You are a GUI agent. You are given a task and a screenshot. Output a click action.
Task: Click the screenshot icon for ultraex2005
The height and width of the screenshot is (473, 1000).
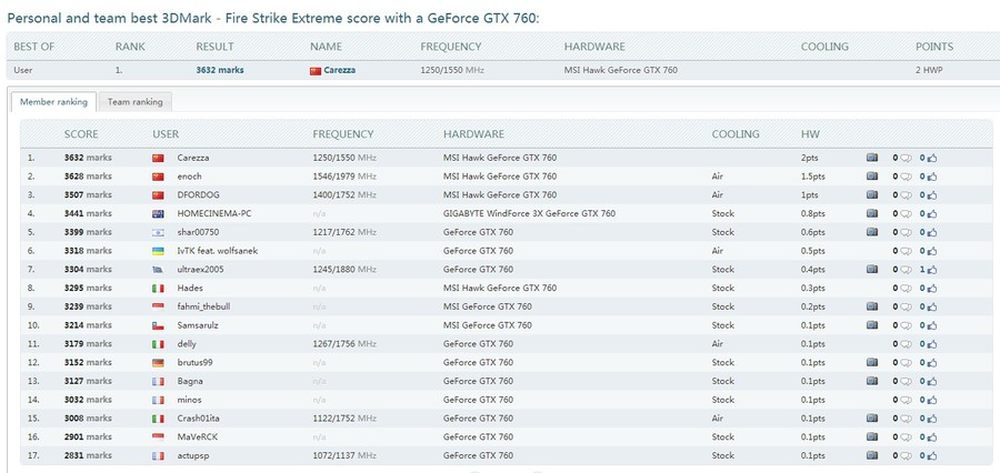(872, 269)
